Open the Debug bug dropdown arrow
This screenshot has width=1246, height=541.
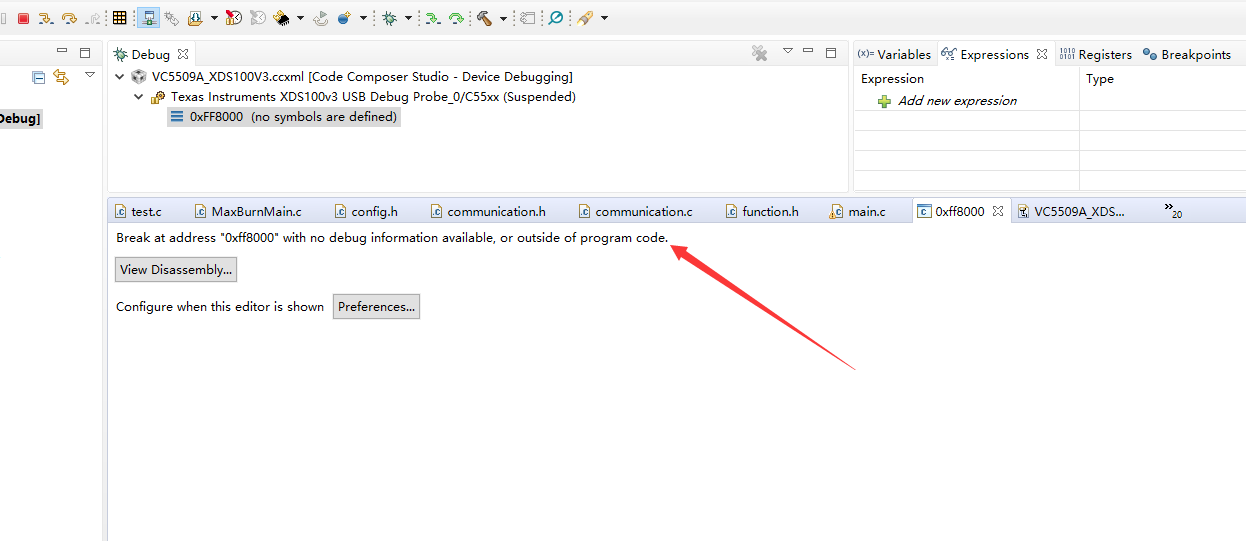(x=408, y=18)
